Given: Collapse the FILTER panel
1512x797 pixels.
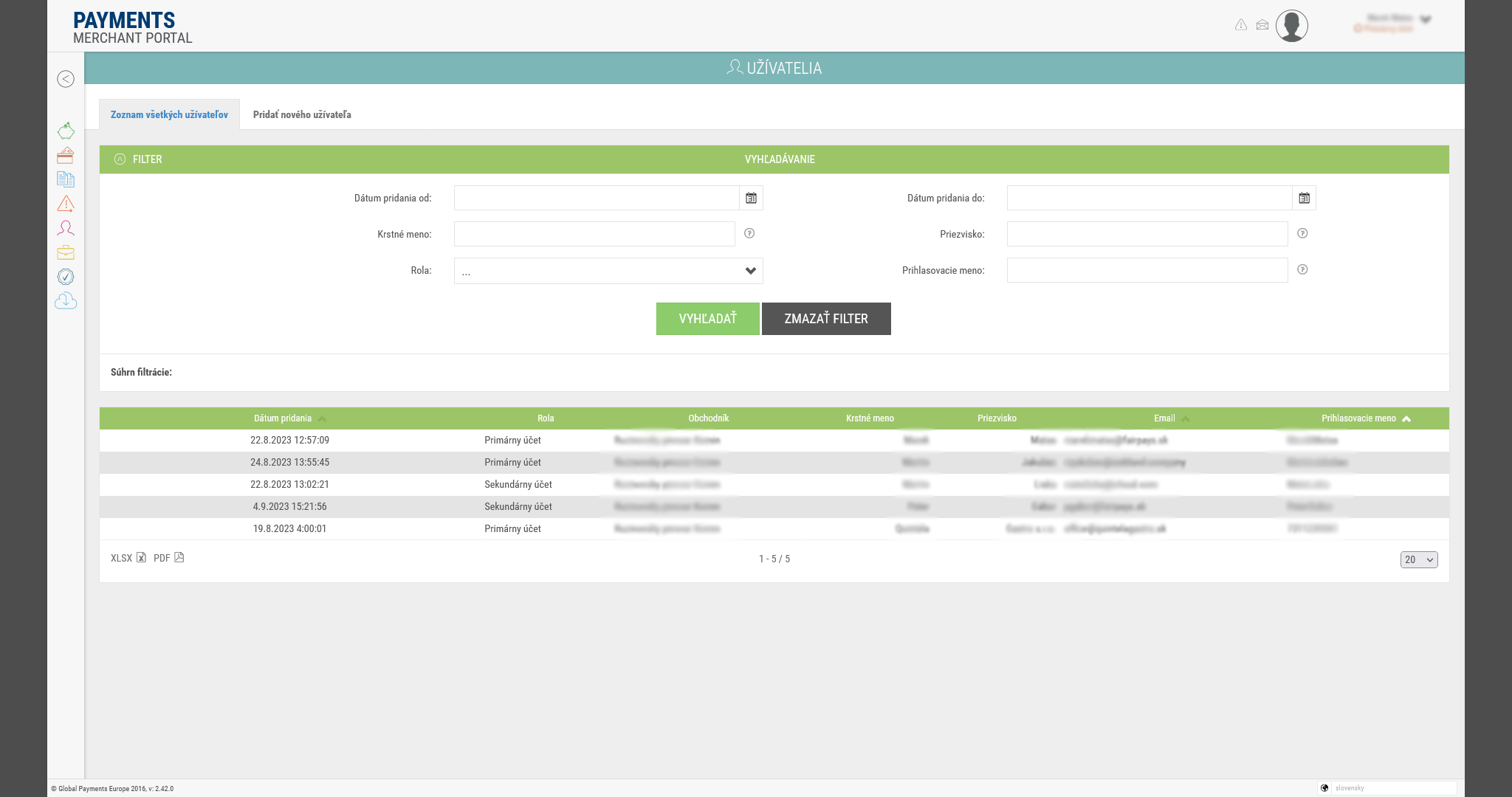Looking at the screenshot, I should click(x=120, y=159).
